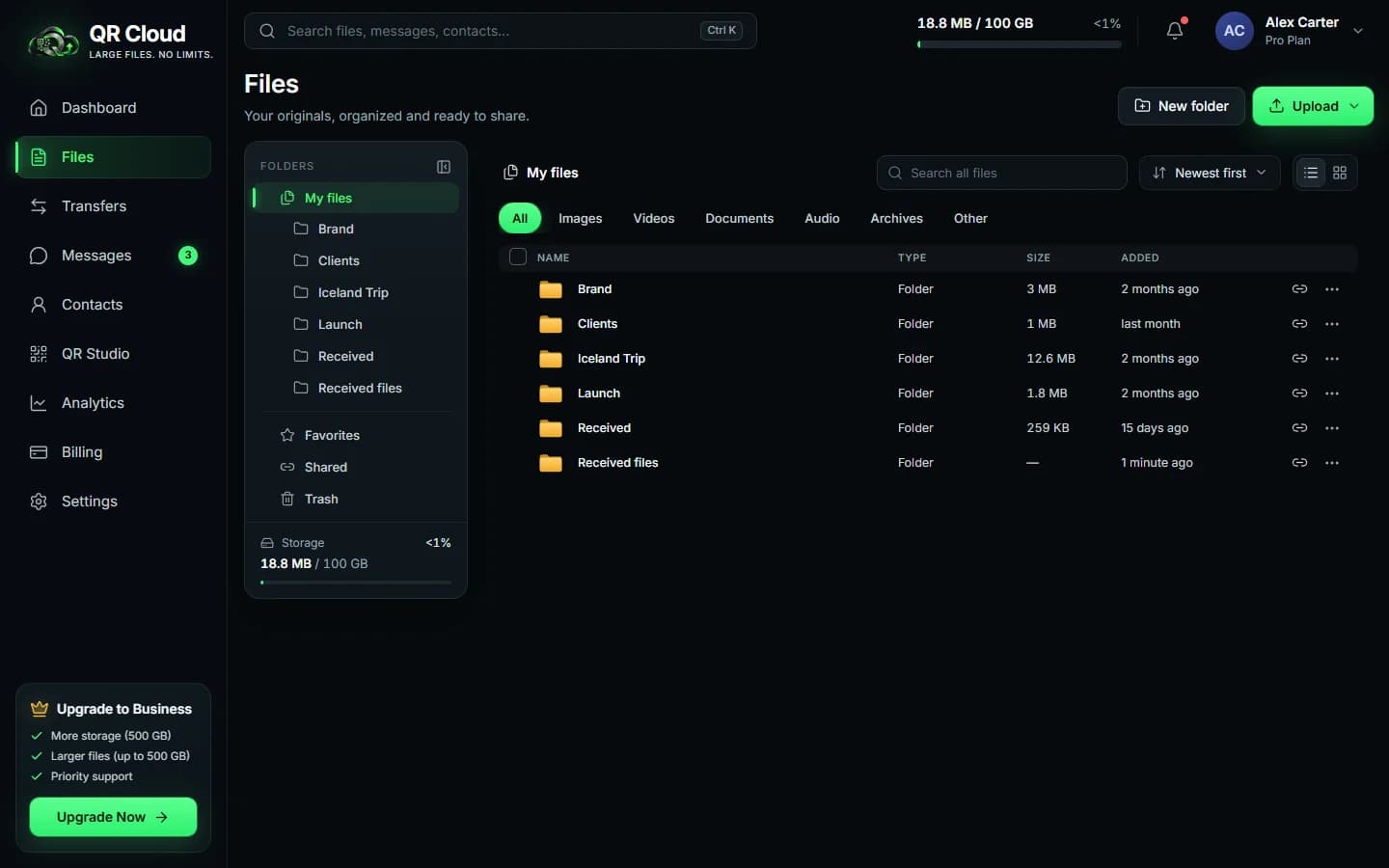Viewport: 1389px width, 868px height.
Task: Copy share link for Clients folder
Action: (x=1299, y=324)
